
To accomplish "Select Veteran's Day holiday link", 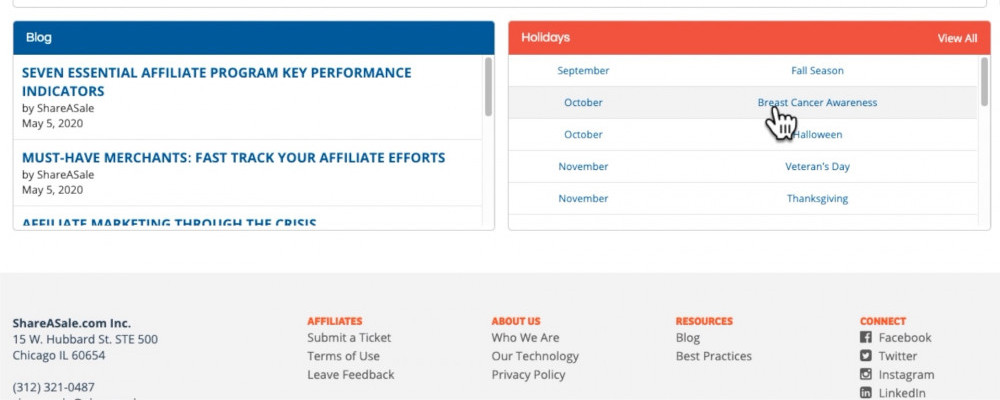I will pos(817,167).
